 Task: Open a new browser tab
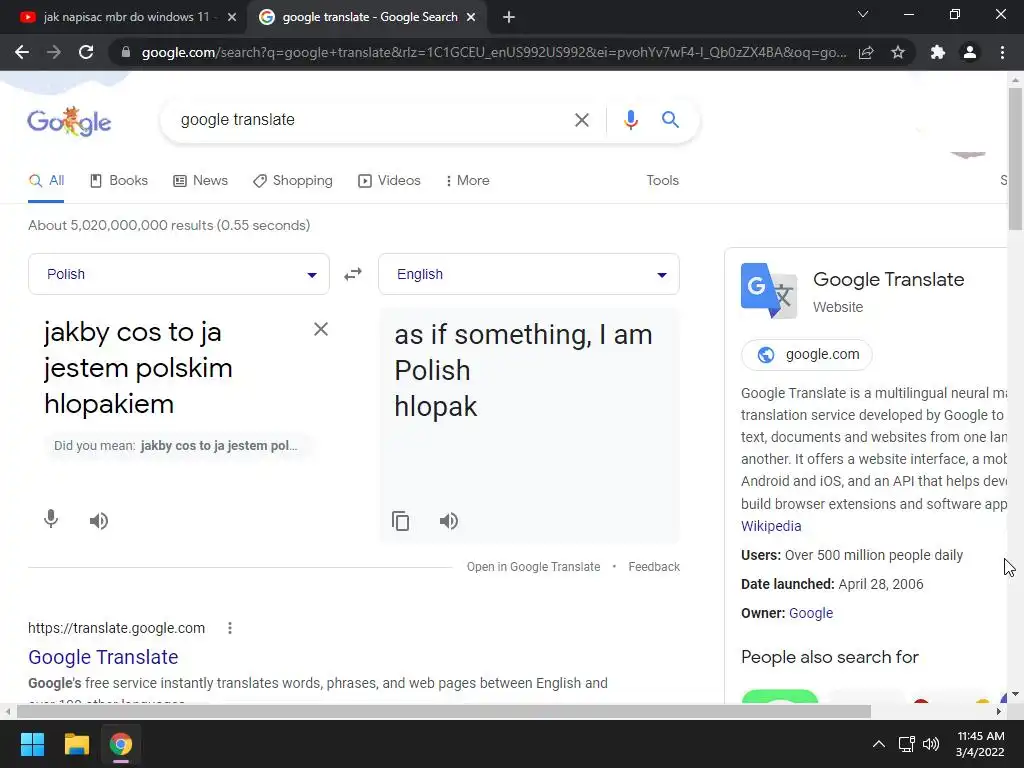tap(509, 18)
